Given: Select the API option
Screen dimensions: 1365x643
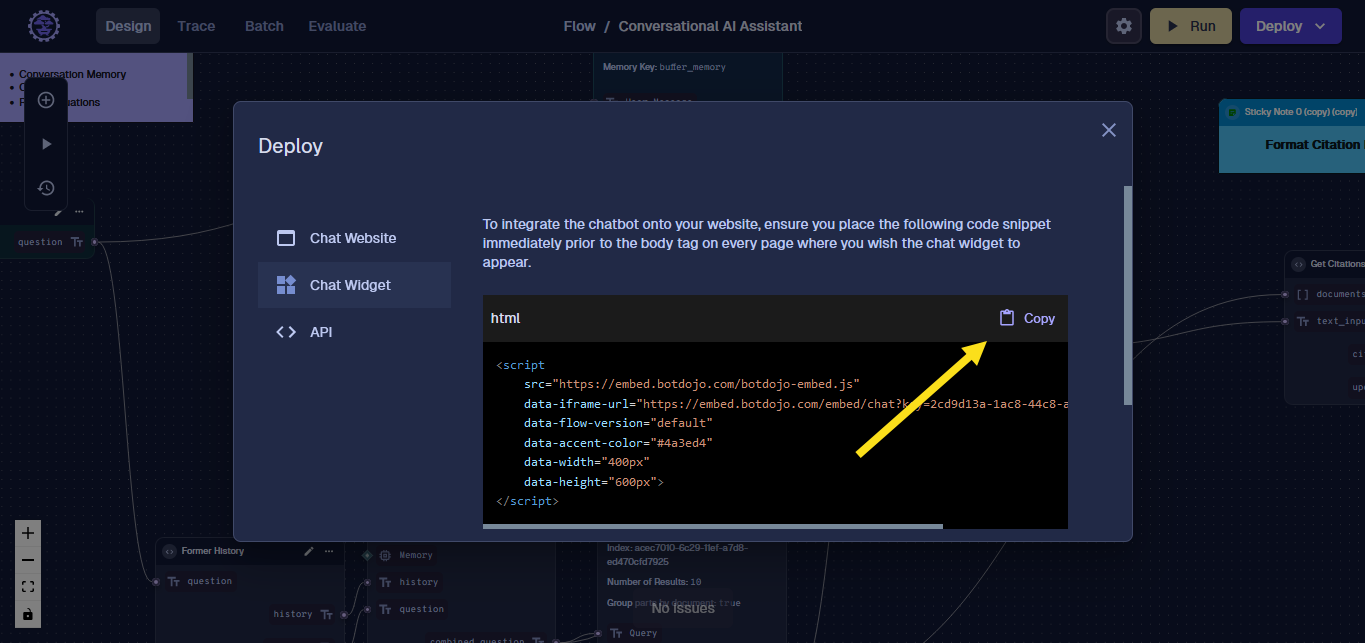Looking at the screenshot, I should (354, 332).
